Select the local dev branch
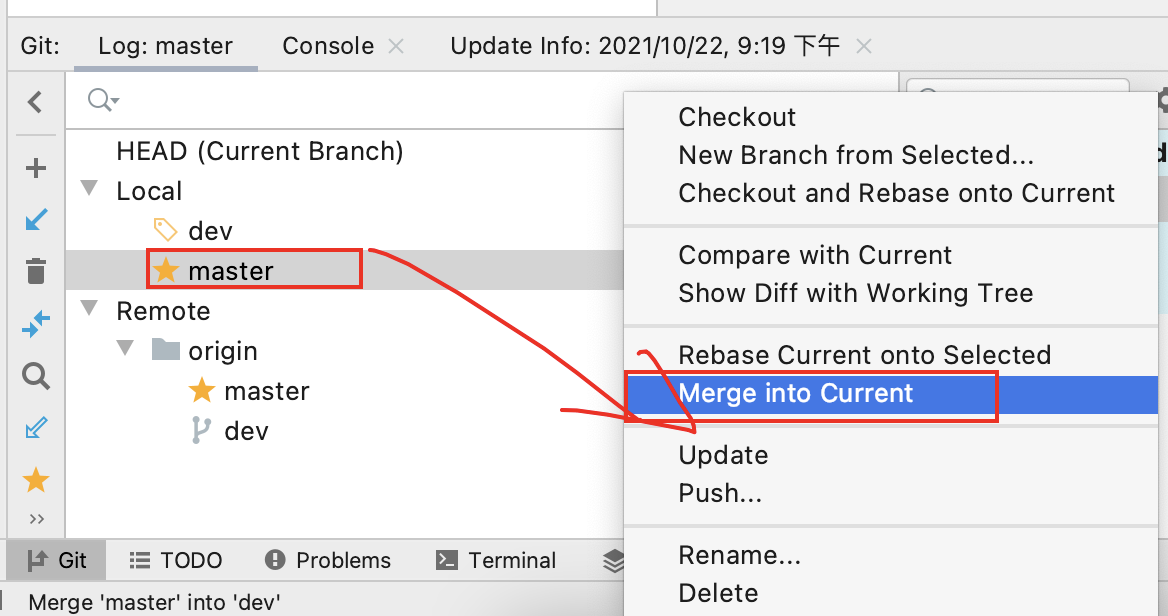Image resolution: width=1168 pixels, height=616 pixels. (x=210, y=231)
